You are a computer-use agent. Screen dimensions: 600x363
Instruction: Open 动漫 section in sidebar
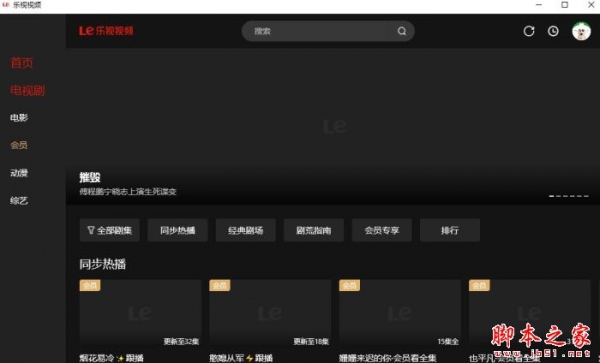[19, 173]
